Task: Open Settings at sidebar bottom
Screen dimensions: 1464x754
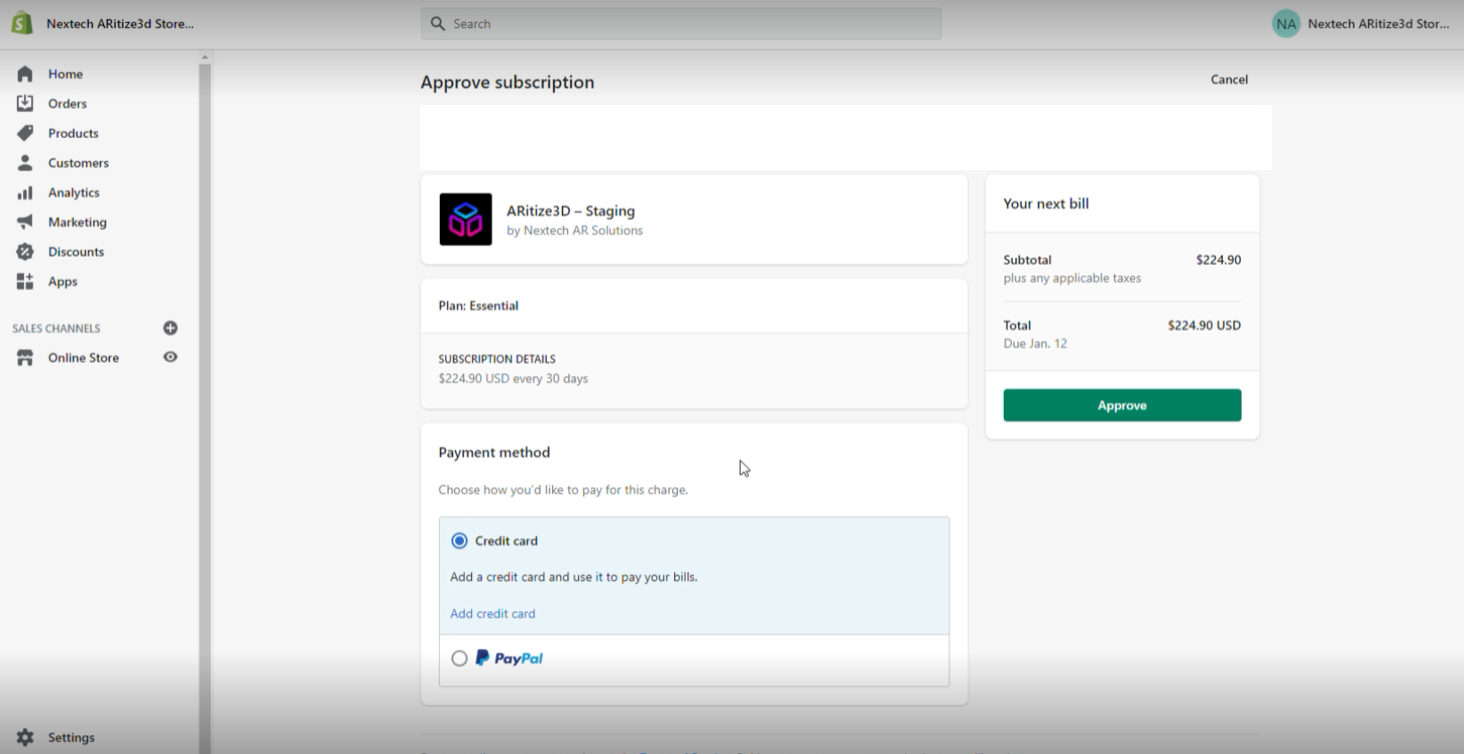Action: 71,738
